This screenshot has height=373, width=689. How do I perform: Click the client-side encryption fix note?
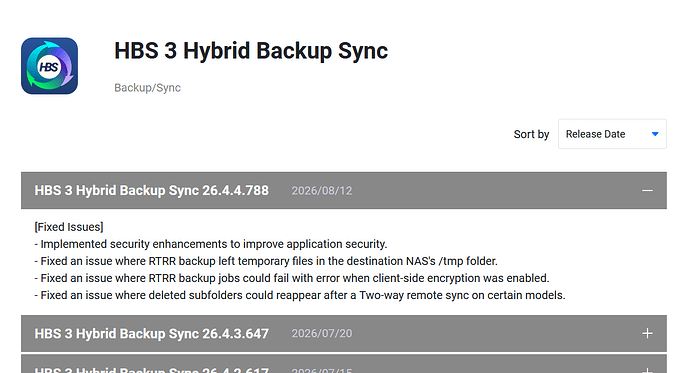tap(292, 279)
